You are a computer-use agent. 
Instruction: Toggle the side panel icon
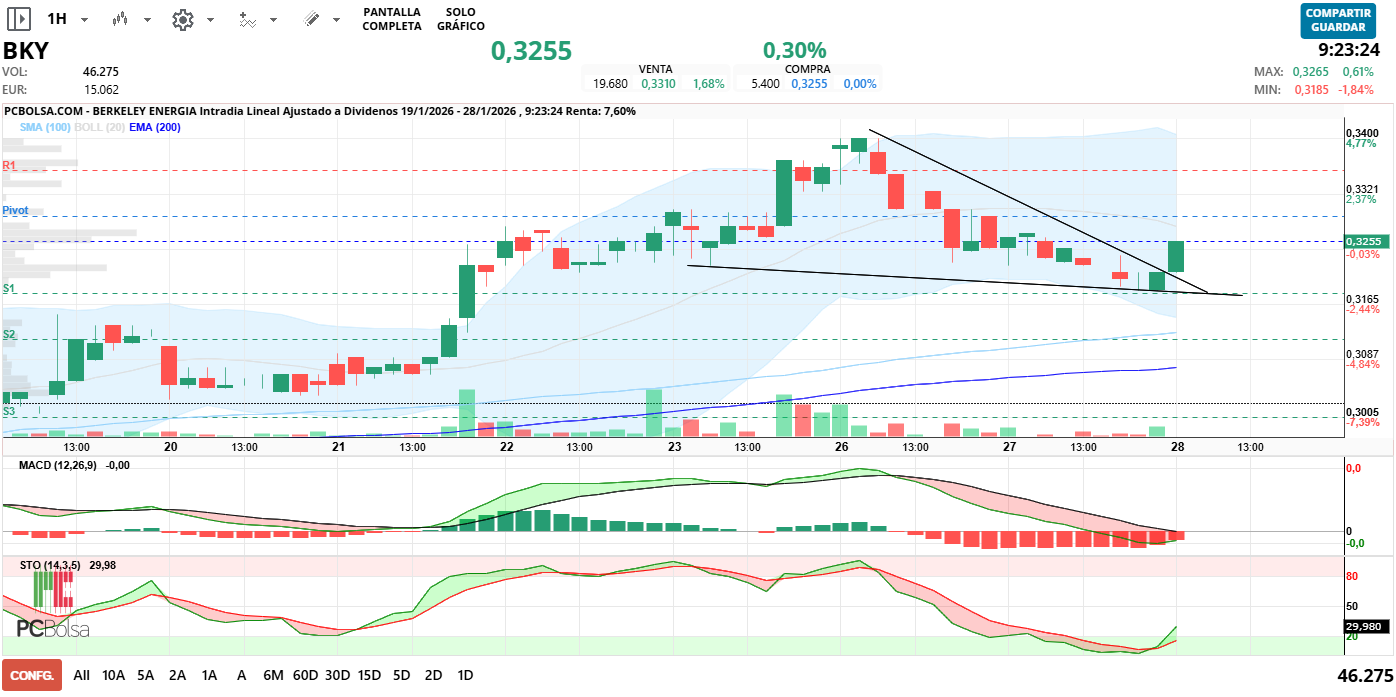[x=19, y=19]
